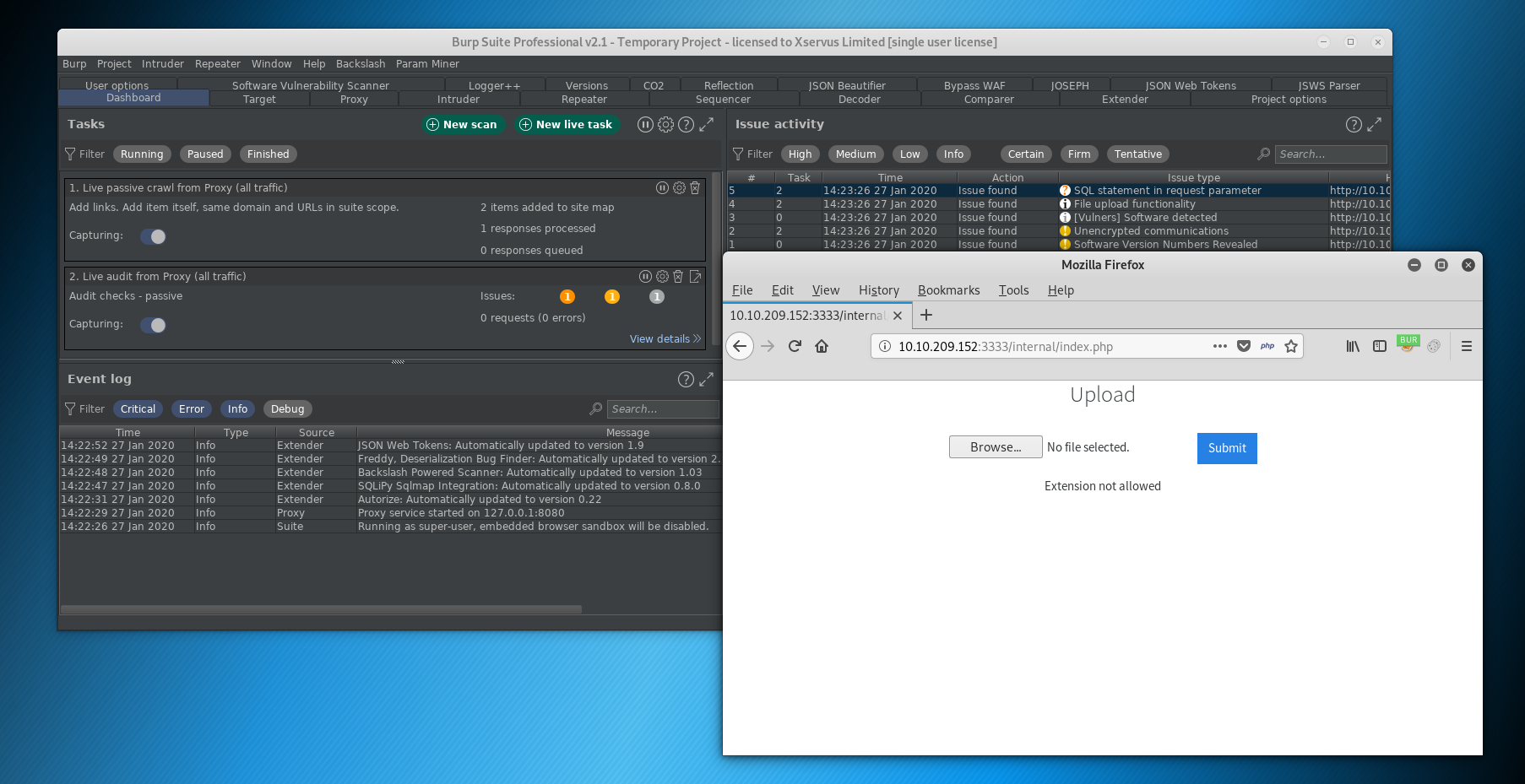Save page to Pocket in Firefox

click(1244, 346)
